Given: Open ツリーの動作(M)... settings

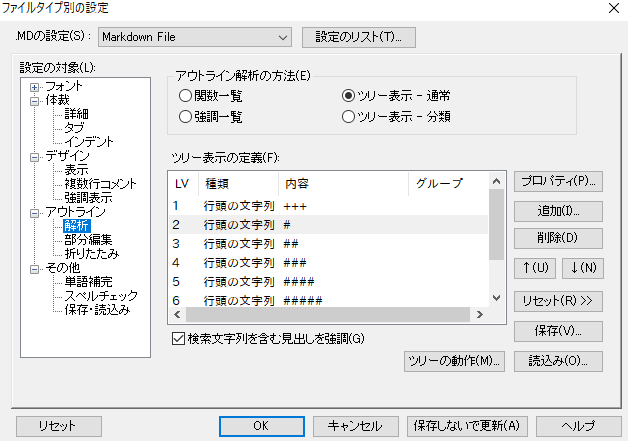Looking at the screenshot, I should click(x=454, y=361).
